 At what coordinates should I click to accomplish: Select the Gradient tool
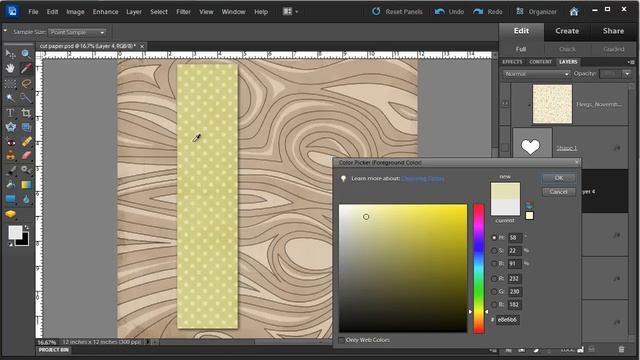(x=26, y=184)
